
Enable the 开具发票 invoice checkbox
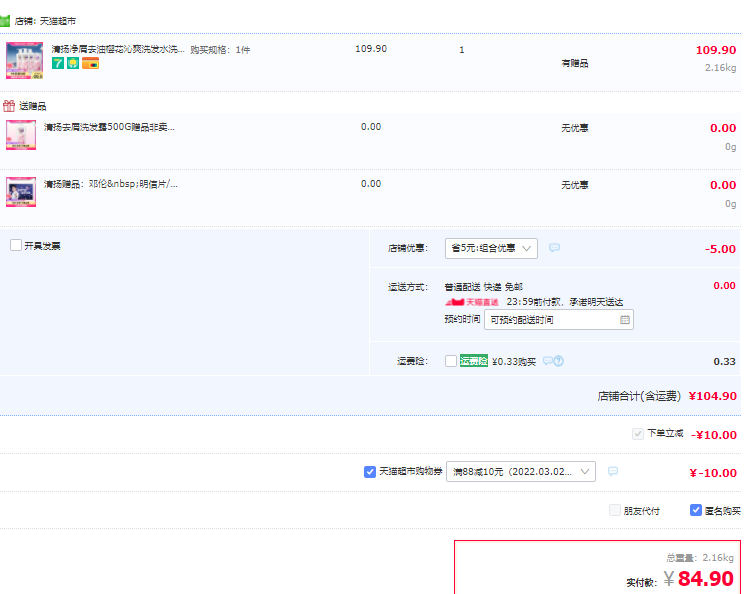click(x=16, y=245)
